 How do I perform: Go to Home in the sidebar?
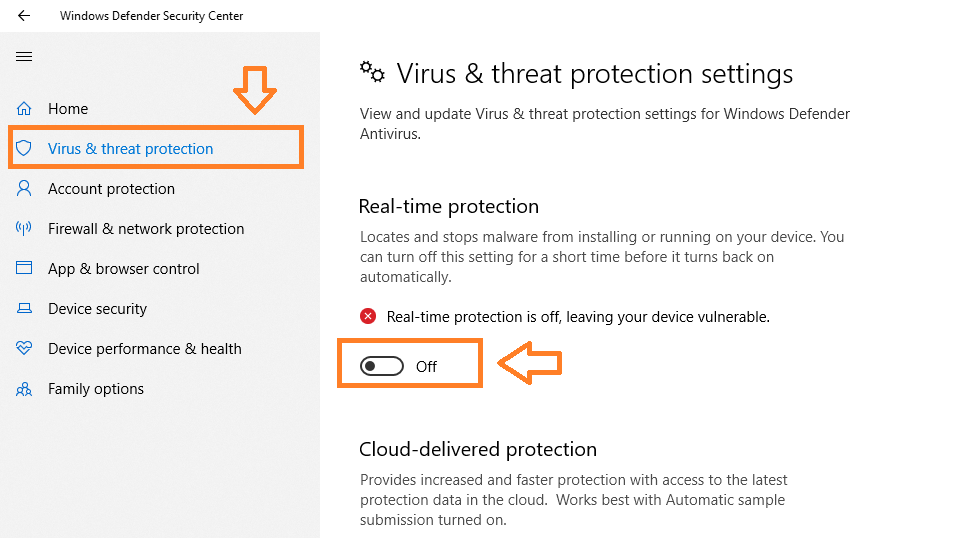point(68,109)
